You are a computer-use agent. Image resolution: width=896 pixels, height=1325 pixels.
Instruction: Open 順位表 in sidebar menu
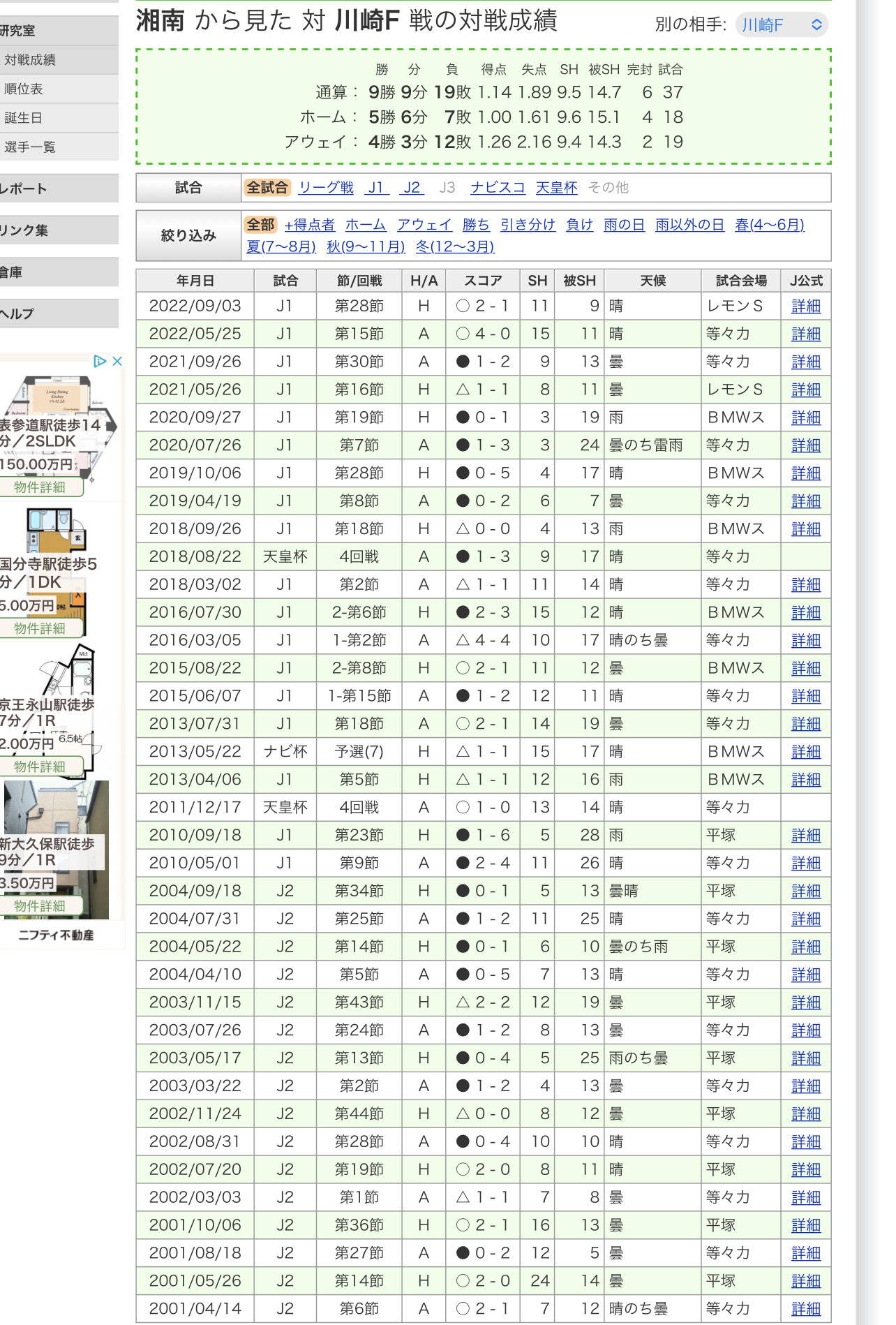tap(24, 89)
